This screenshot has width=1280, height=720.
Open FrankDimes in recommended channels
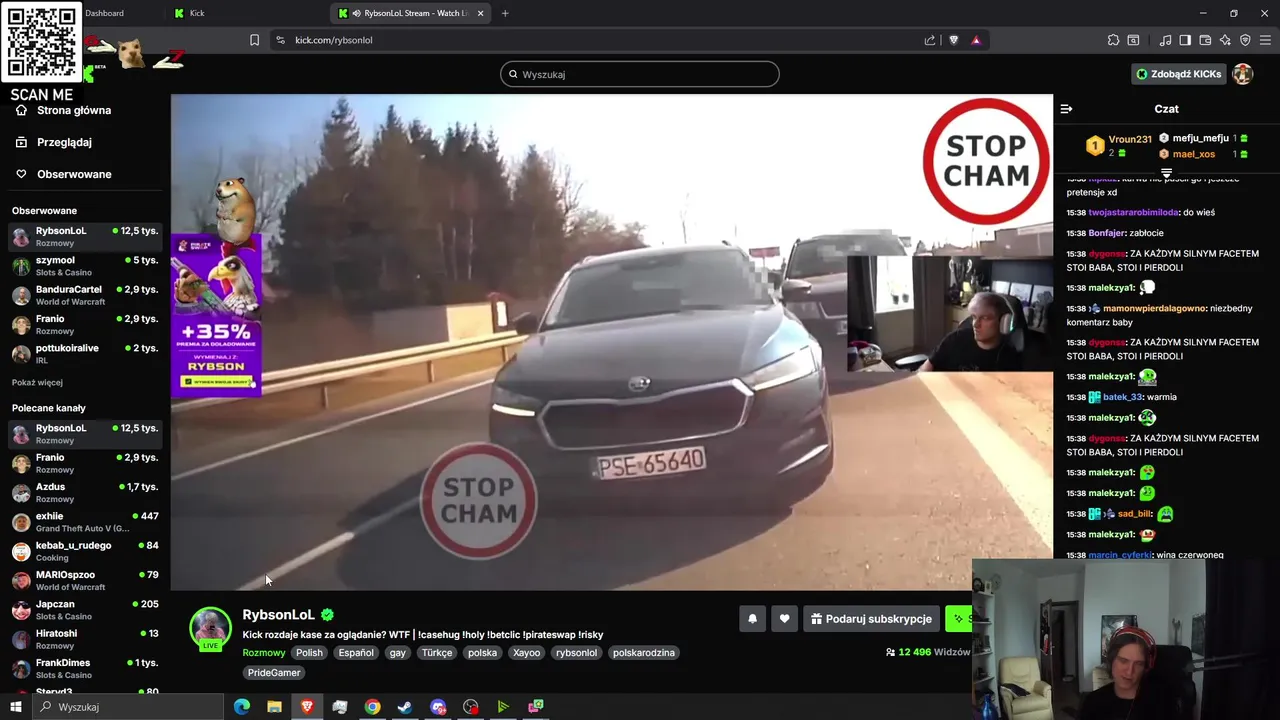(85, 669)
